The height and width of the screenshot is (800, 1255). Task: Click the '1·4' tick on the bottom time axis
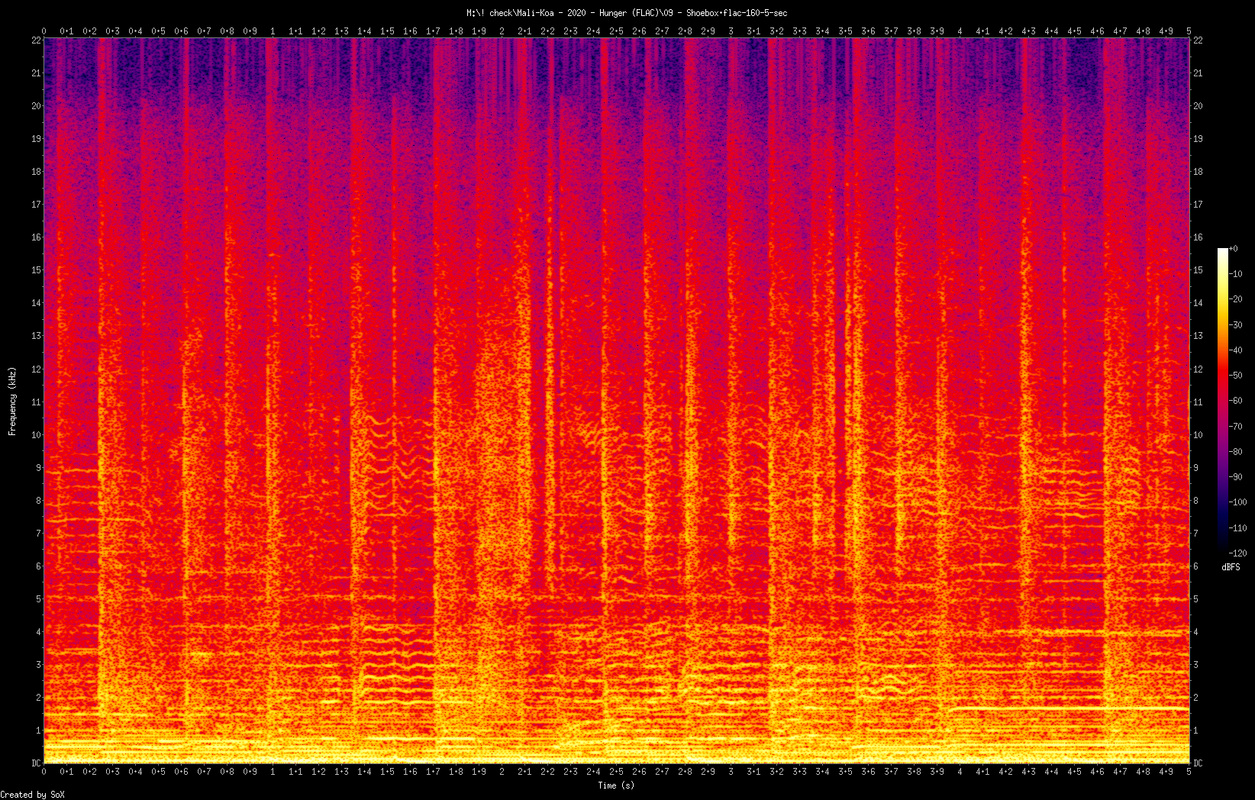pyautogui.click(x=364, y=772)
